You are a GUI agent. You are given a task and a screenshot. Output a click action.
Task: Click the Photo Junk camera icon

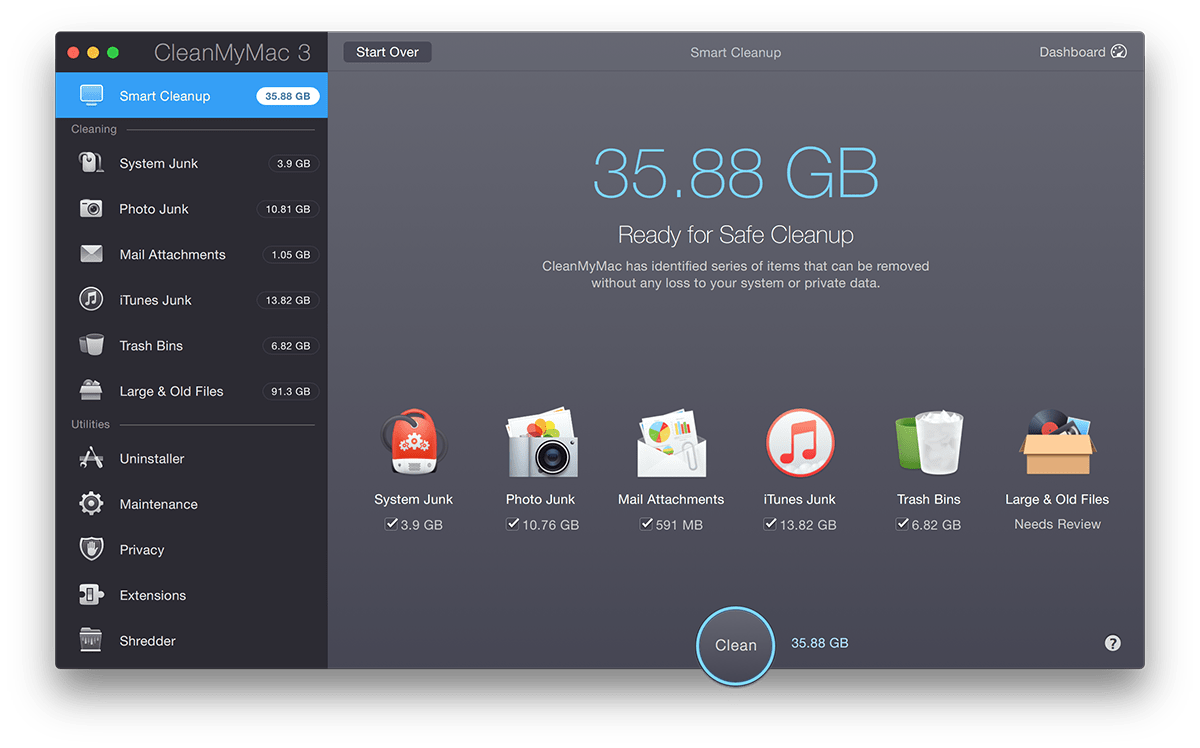(x=541, y=443)
